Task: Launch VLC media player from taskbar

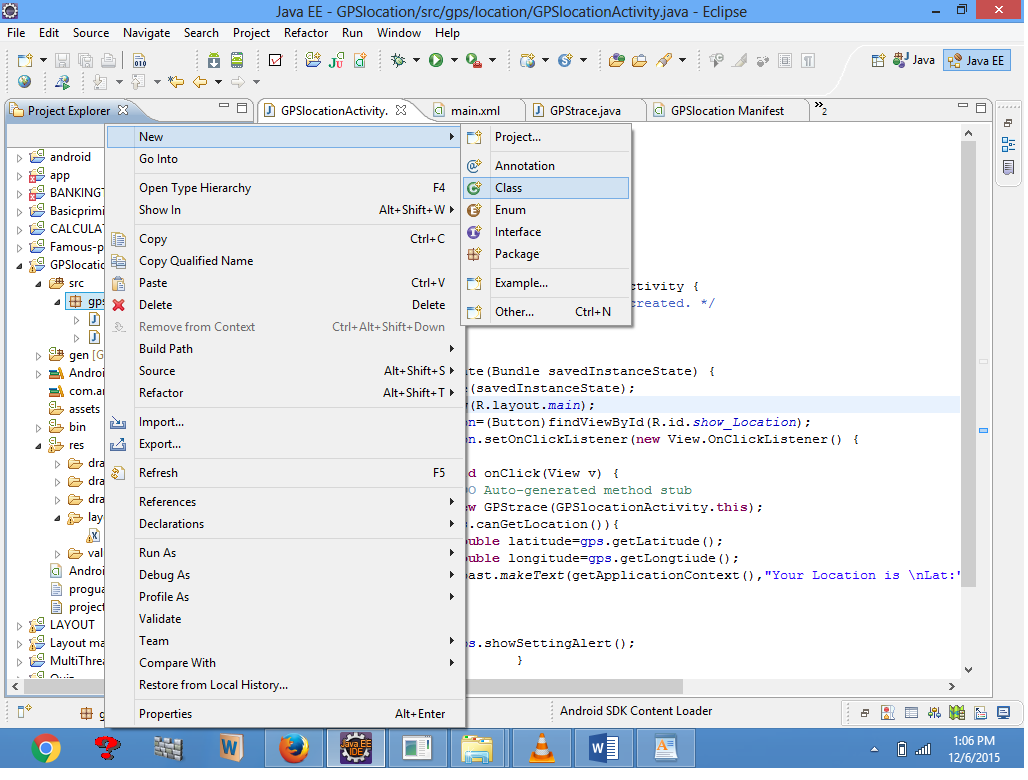Action: (x=542, y=747)
